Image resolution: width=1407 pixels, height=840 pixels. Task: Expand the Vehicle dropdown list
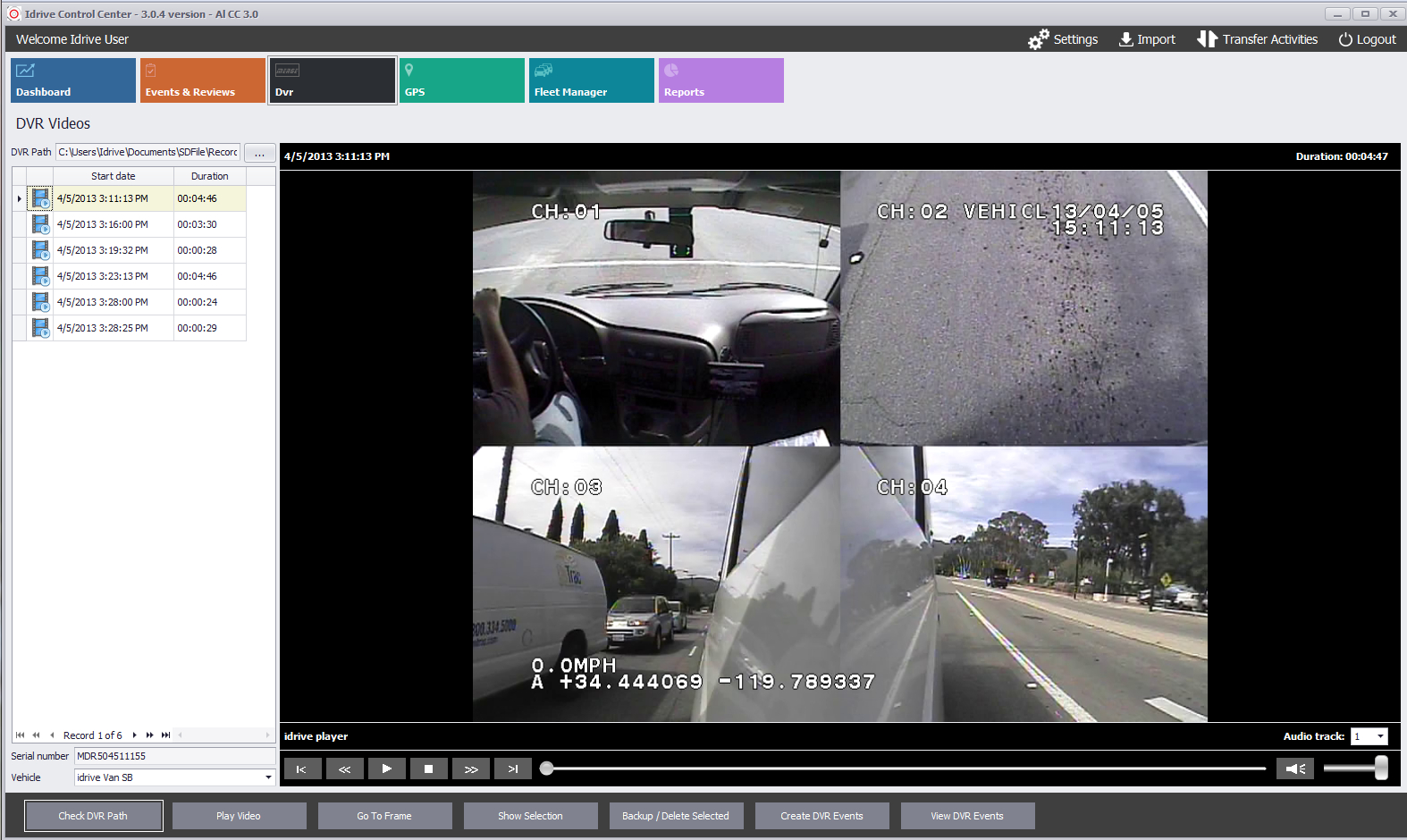(x=267, y=777)
